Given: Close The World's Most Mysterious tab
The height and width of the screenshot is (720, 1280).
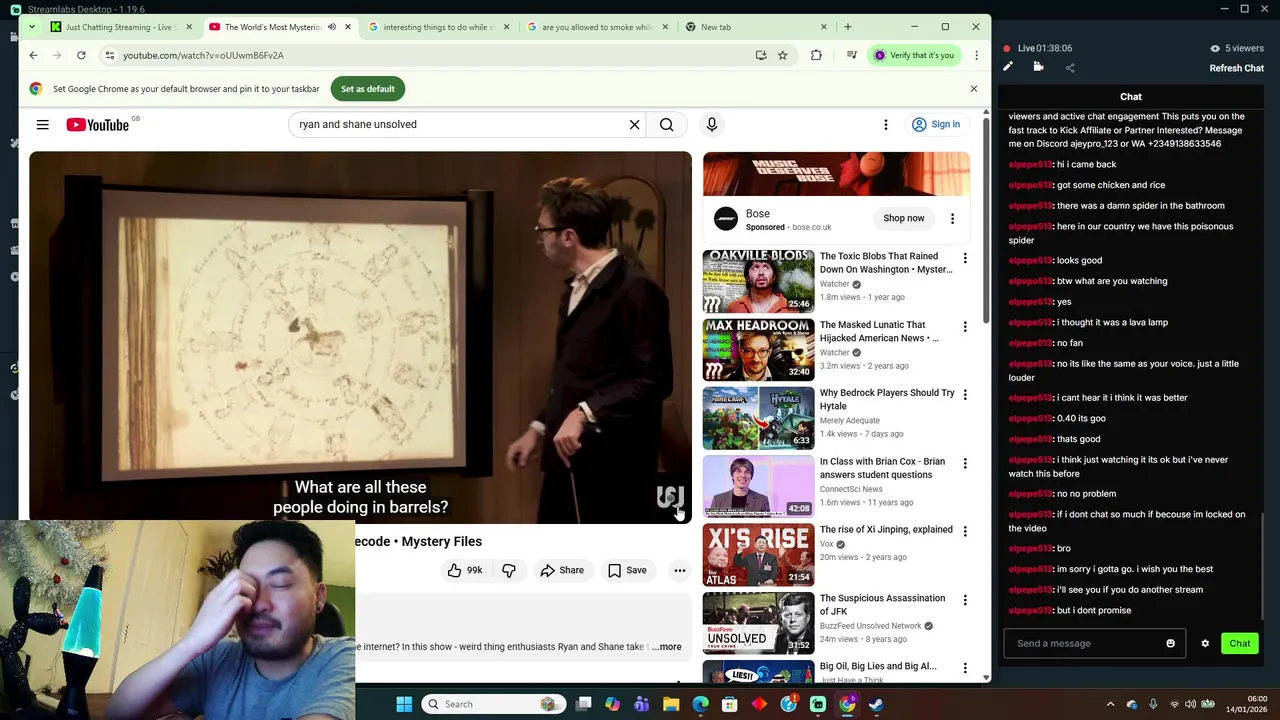Looking at the screenshot, I should pos(348,27).
